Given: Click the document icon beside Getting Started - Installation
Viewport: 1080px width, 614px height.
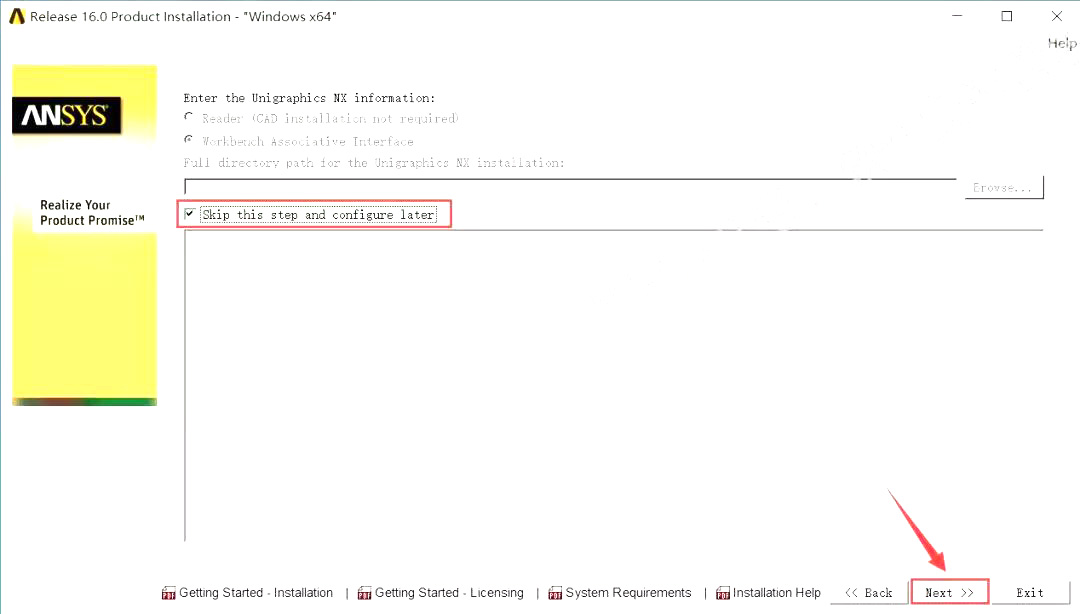Looking at the screenshot, I should (x=168, y=592).
